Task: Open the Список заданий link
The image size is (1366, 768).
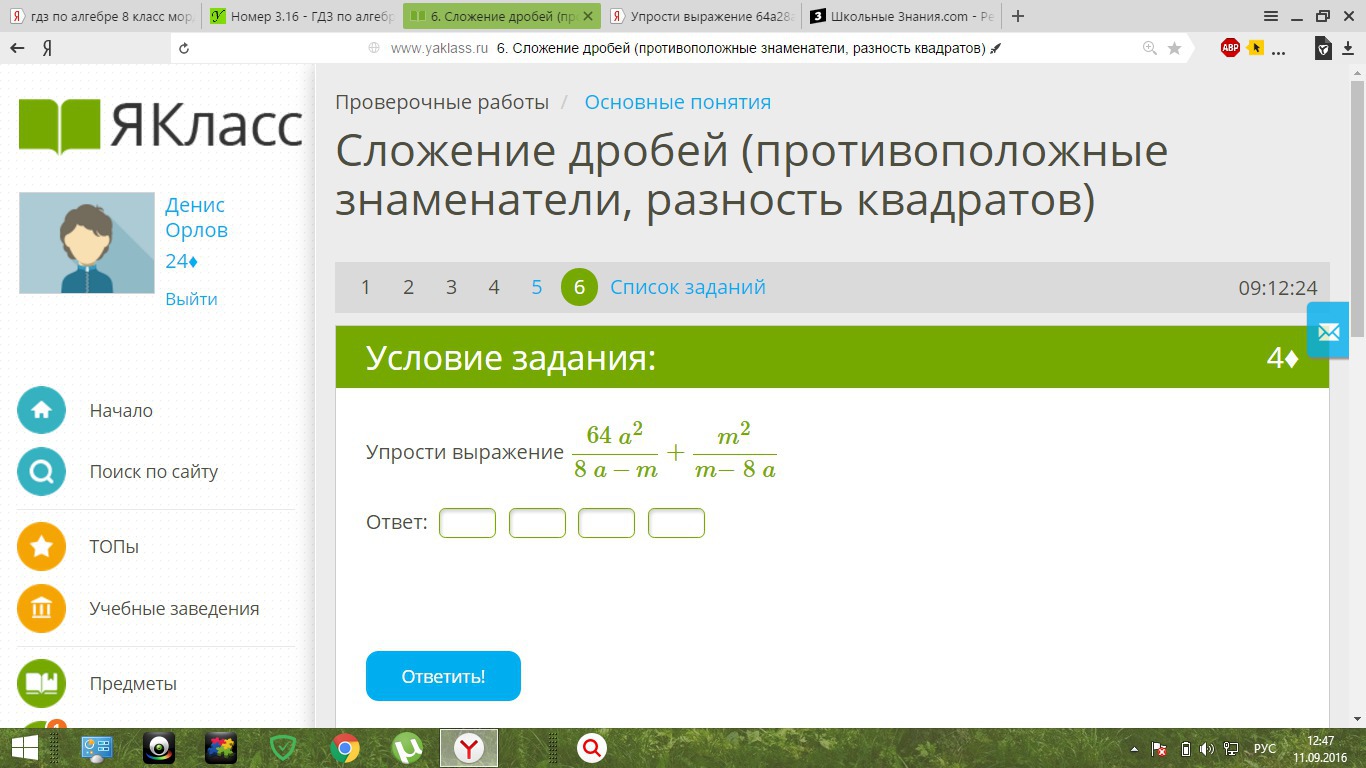Action: [x=688, y=287]
